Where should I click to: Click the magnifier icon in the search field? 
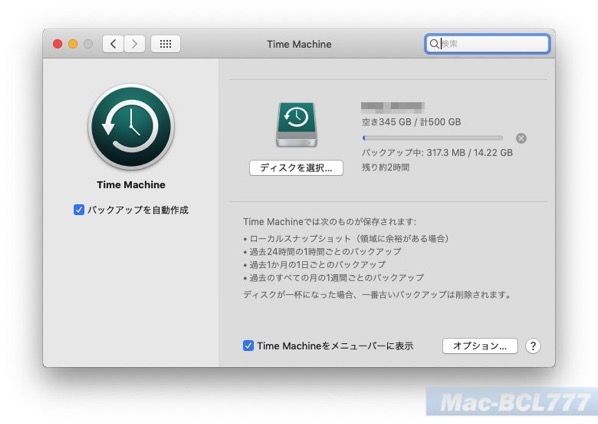click(434, 43)
